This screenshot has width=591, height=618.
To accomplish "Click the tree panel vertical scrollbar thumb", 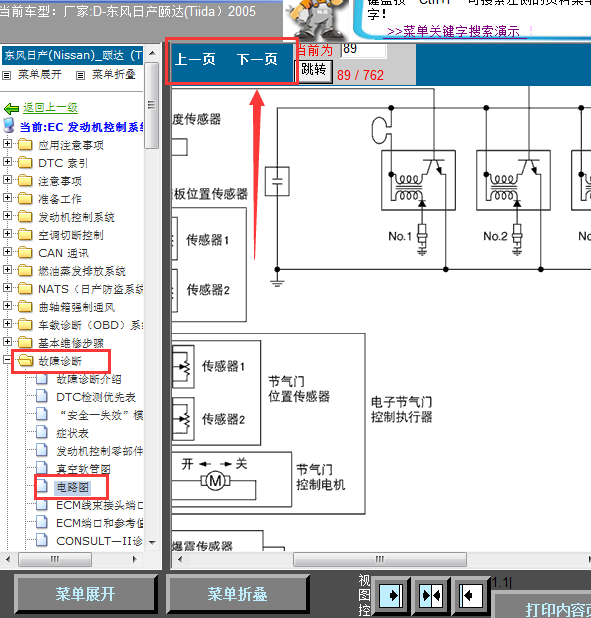I will coord(152,105).
